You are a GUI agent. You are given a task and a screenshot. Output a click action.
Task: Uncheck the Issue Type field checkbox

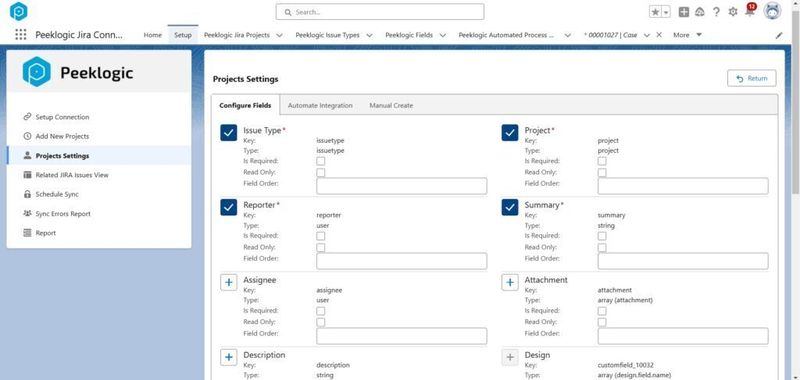[229, 133]
